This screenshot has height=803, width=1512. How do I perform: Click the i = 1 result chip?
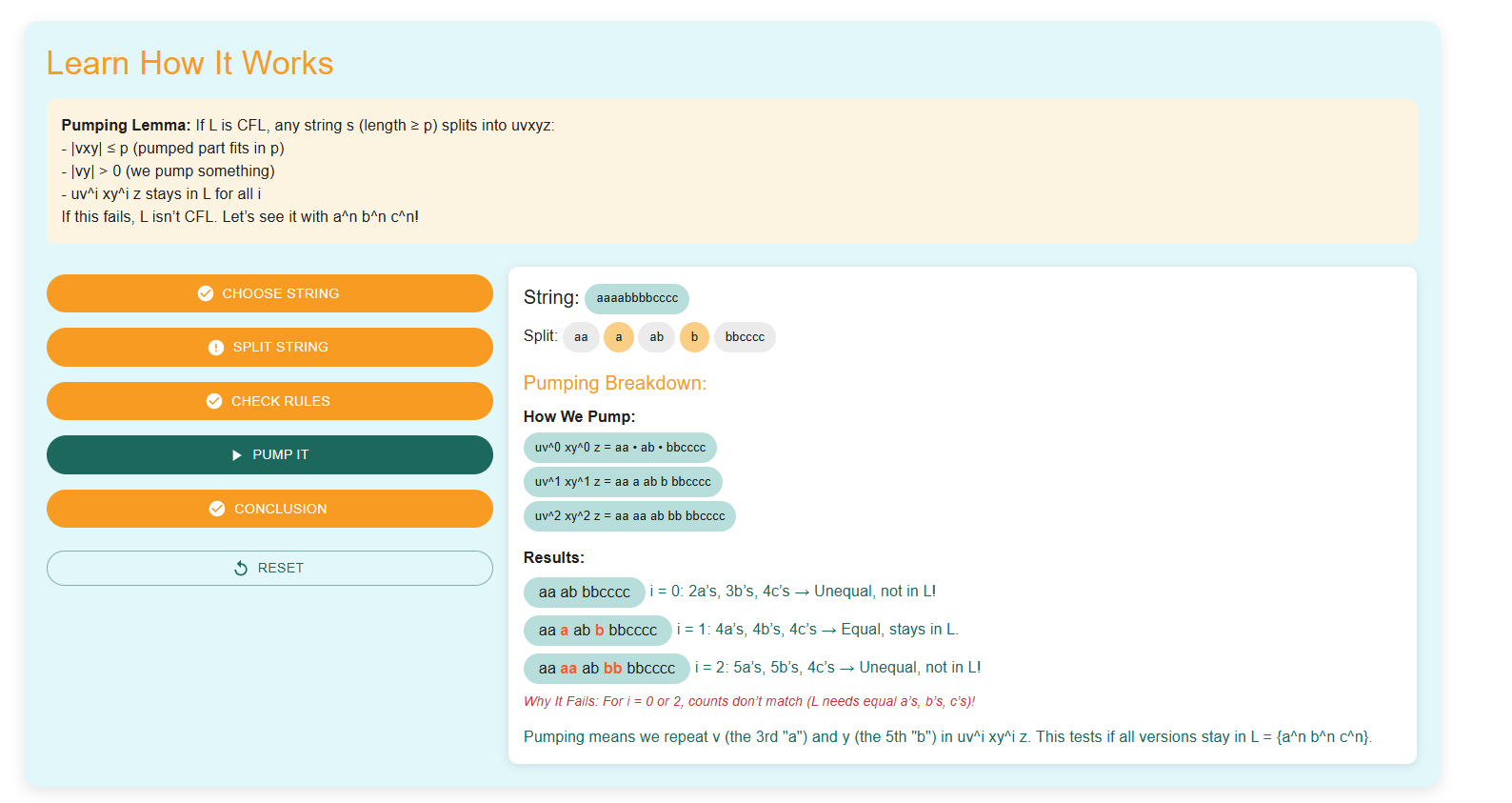[598, 631]
